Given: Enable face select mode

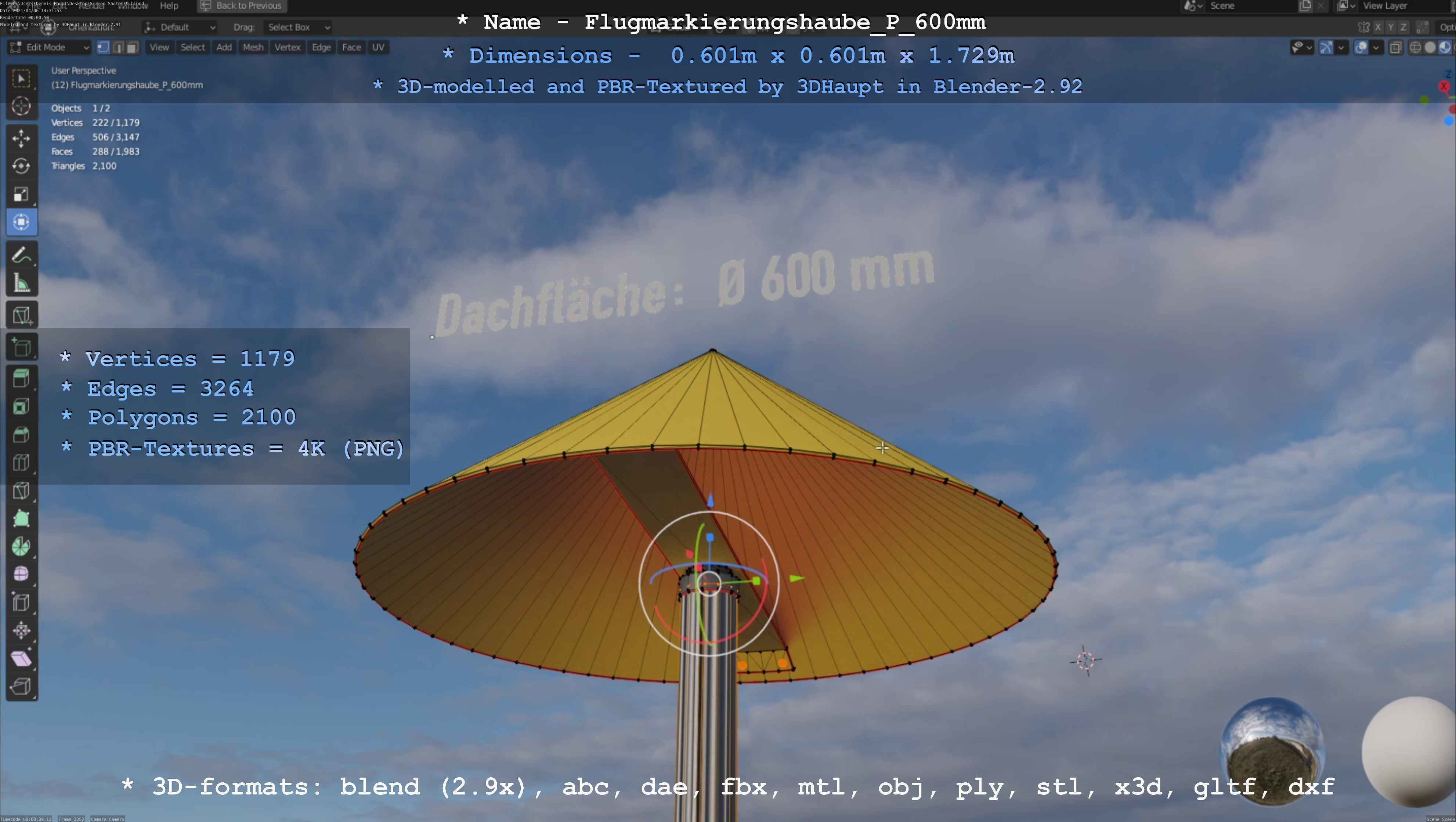Looking at the screenshot, I should tap(132, 47).
